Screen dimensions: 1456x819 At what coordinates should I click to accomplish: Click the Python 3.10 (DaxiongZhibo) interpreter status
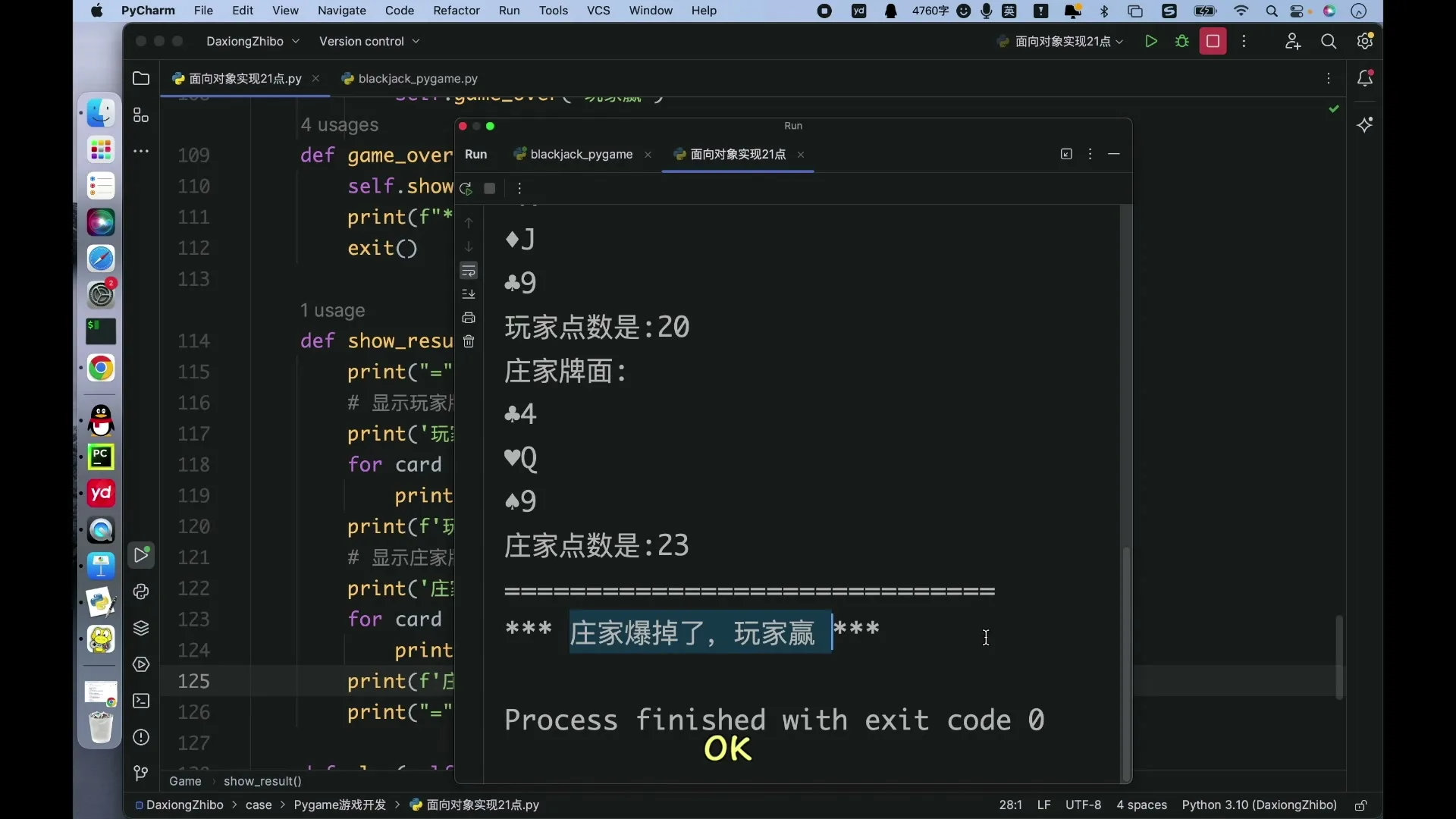coord(1260,805)
